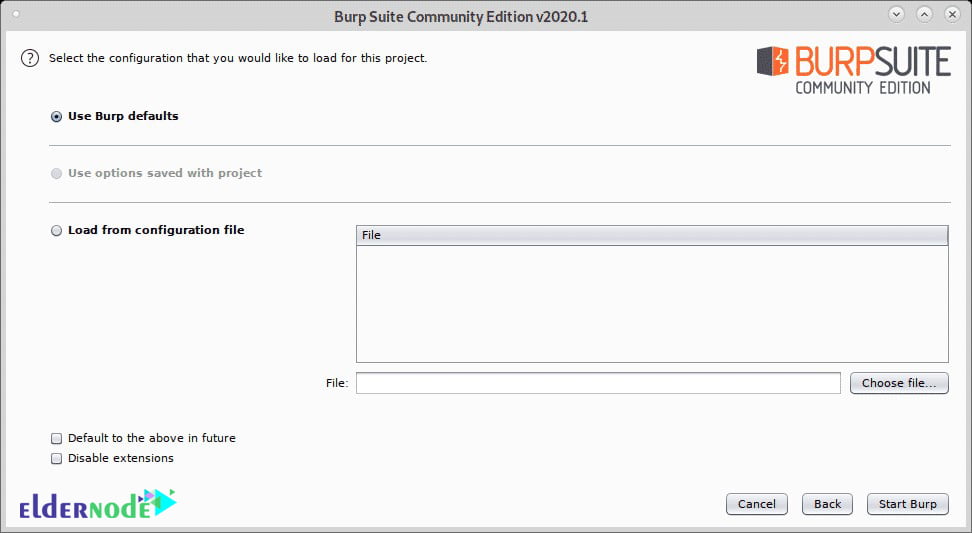
Task: Minimize the Burp Suite window
Action: coord(896,14)
